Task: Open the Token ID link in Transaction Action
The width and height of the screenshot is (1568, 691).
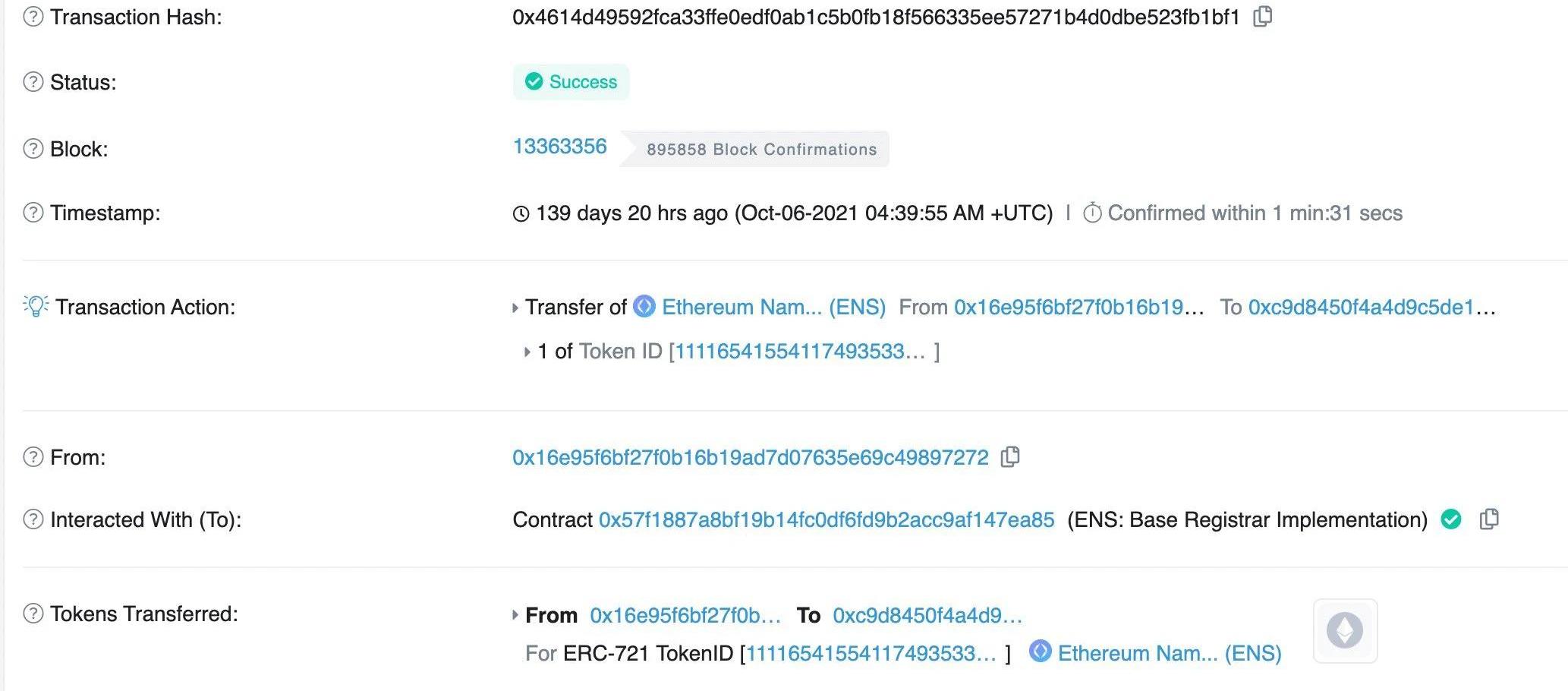Action: (800, 351)
